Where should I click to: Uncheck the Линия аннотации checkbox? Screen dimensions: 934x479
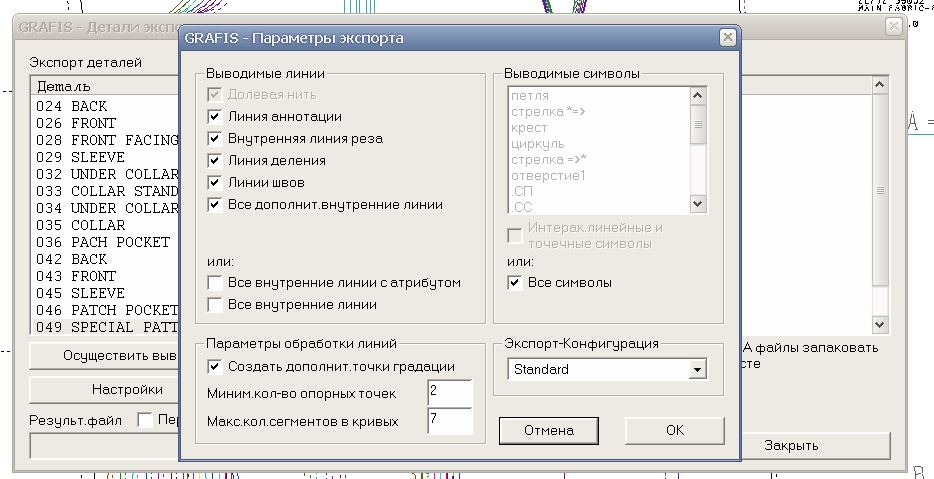(214, 116)
